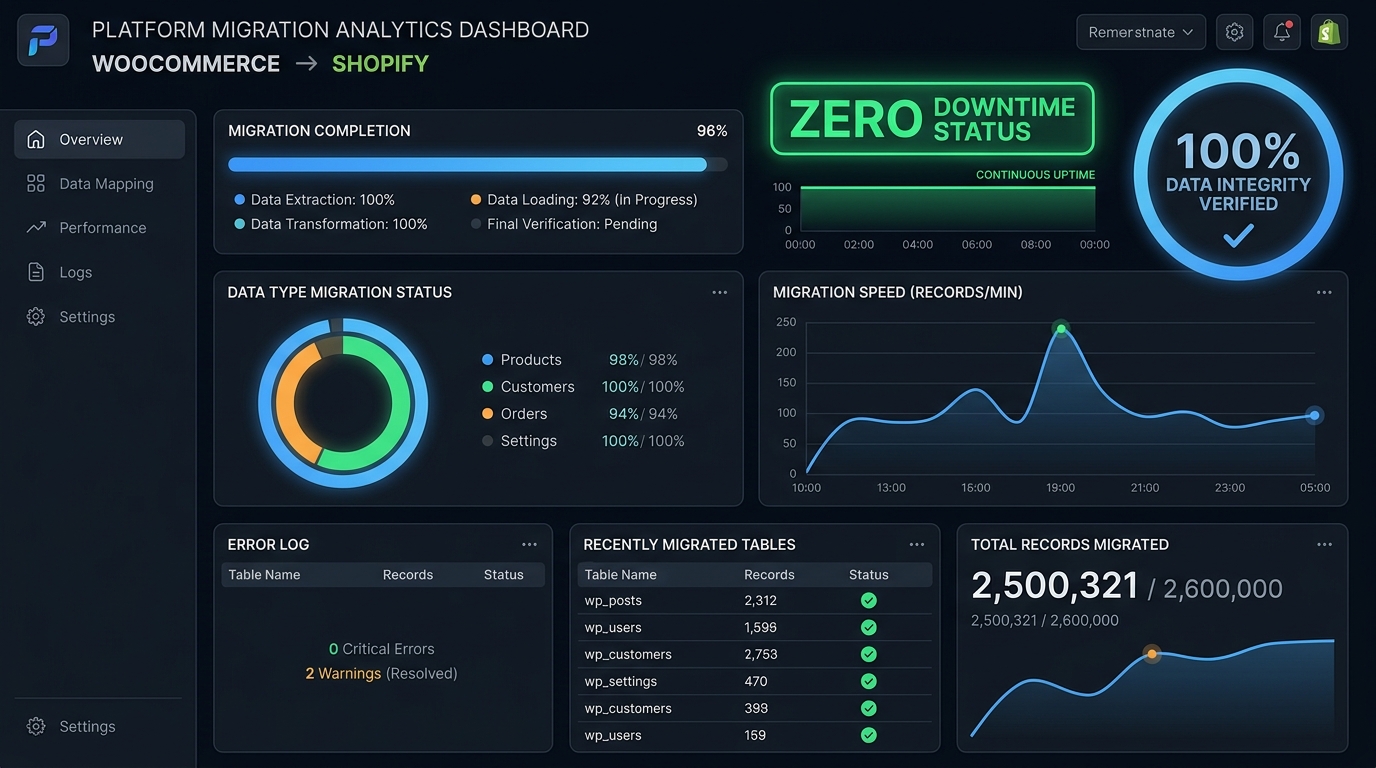1376x768 pixels.
Task: Click the "0 Critical Errors" text
Action: pyautogui.click(x=382, y=649)
